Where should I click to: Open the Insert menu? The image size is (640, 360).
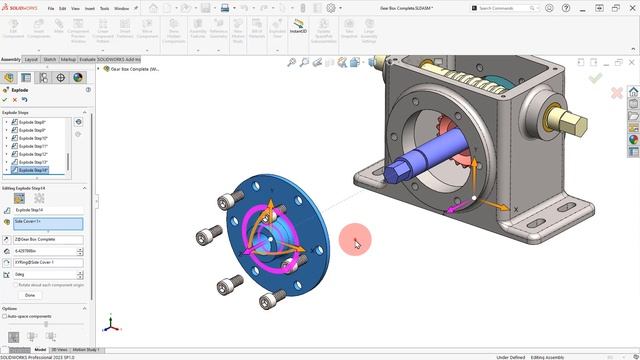pyautogui.click(x=90, y=8)
